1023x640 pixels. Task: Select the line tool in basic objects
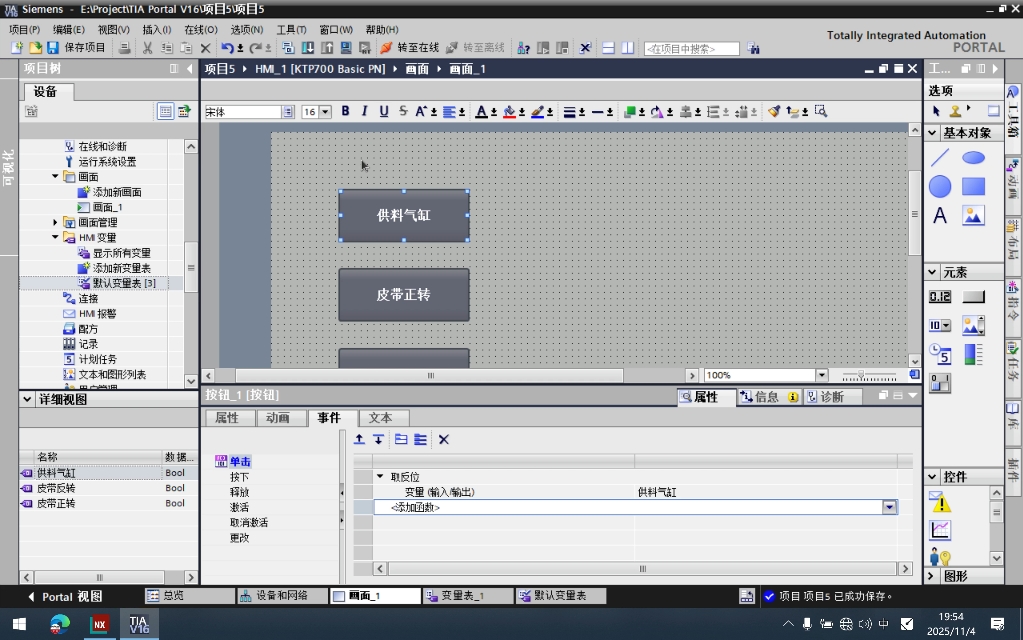click(x=940, y=158)
